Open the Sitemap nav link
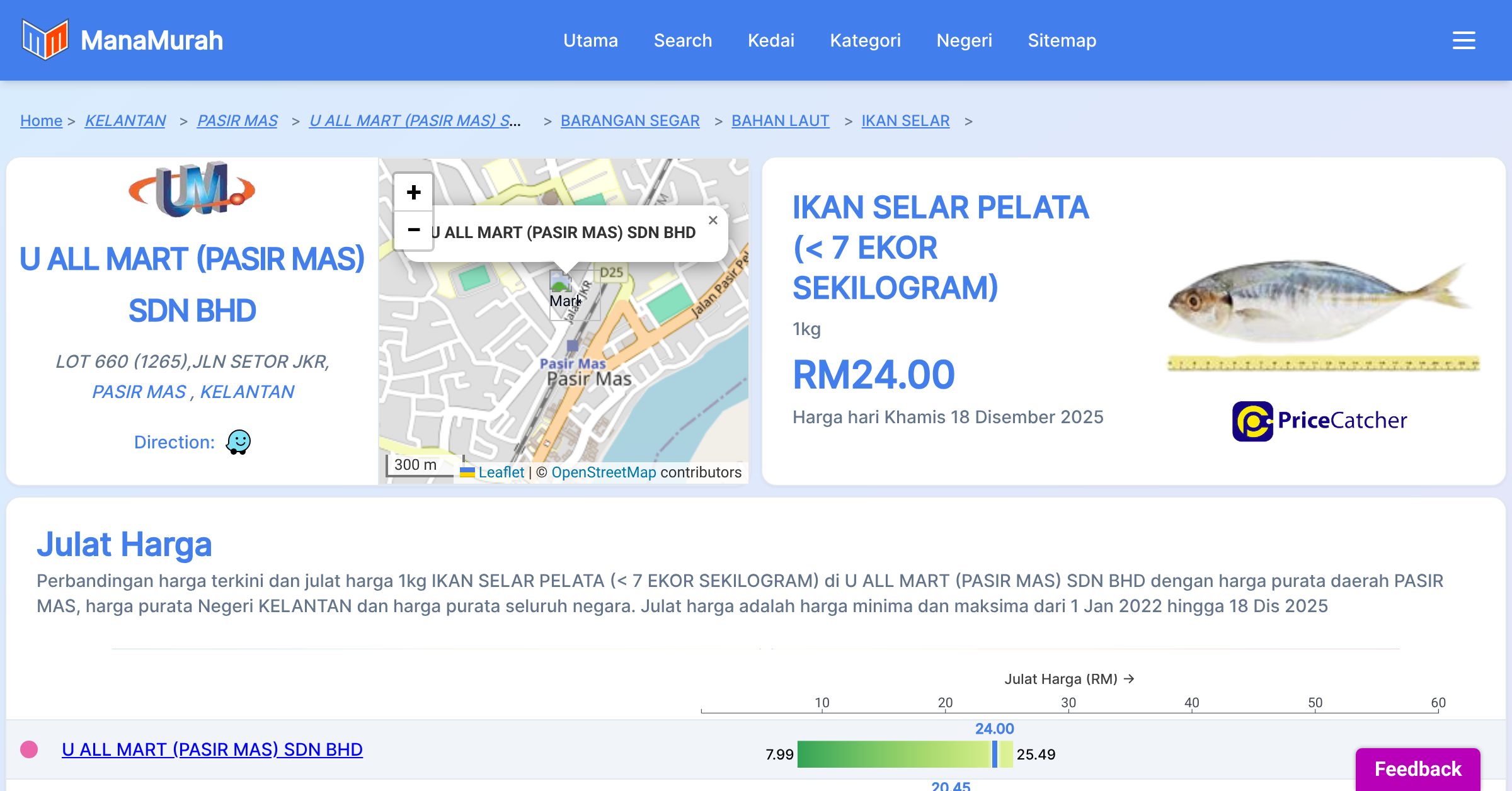 click(x=1062, y=40)
